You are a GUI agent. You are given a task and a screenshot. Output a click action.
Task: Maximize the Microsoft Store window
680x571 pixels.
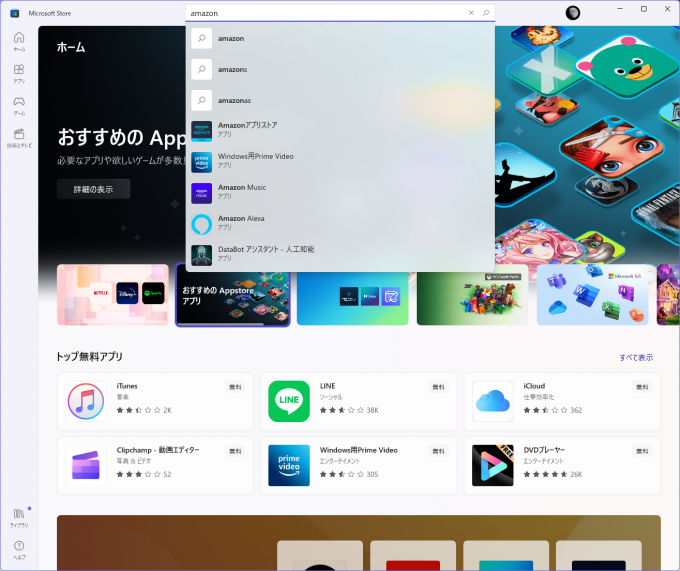pos(644,9)
